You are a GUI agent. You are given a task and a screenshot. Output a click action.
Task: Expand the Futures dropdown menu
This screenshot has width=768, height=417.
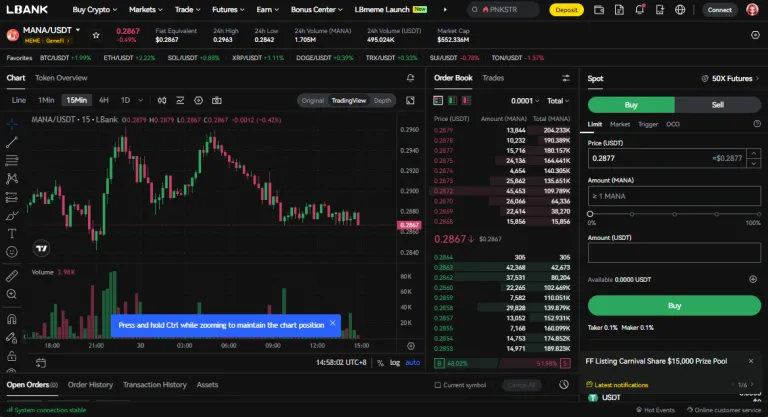point(228,9)
